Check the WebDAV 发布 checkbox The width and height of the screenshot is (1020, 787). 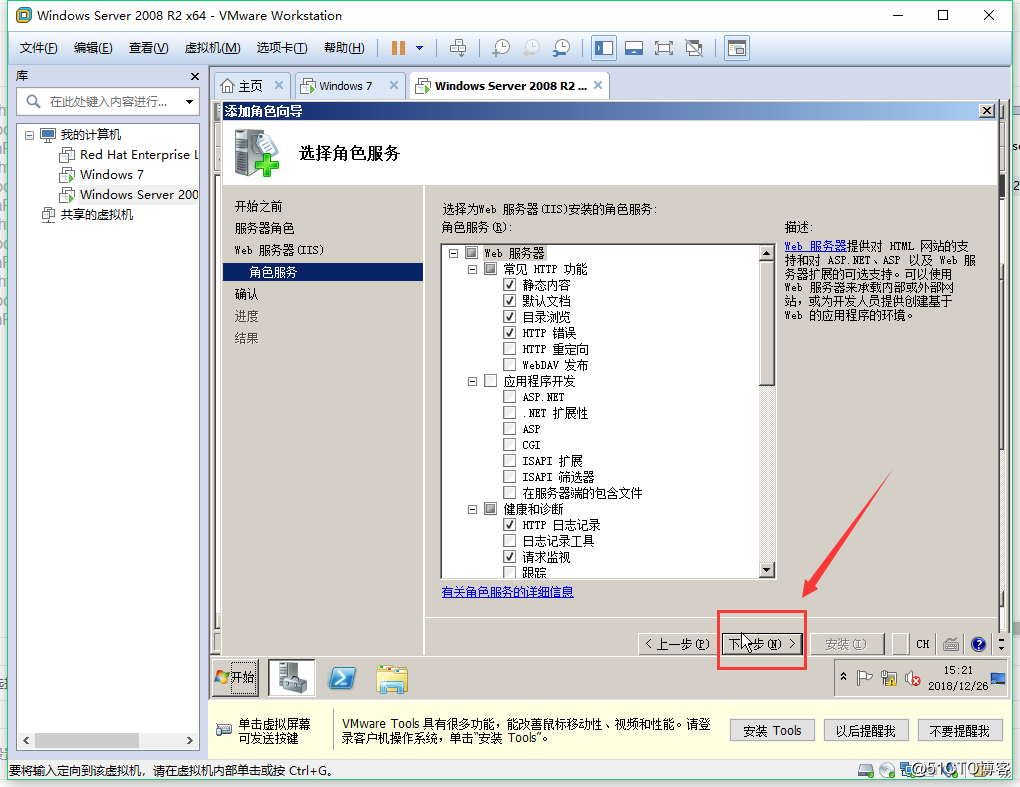(x=509, y=365)
